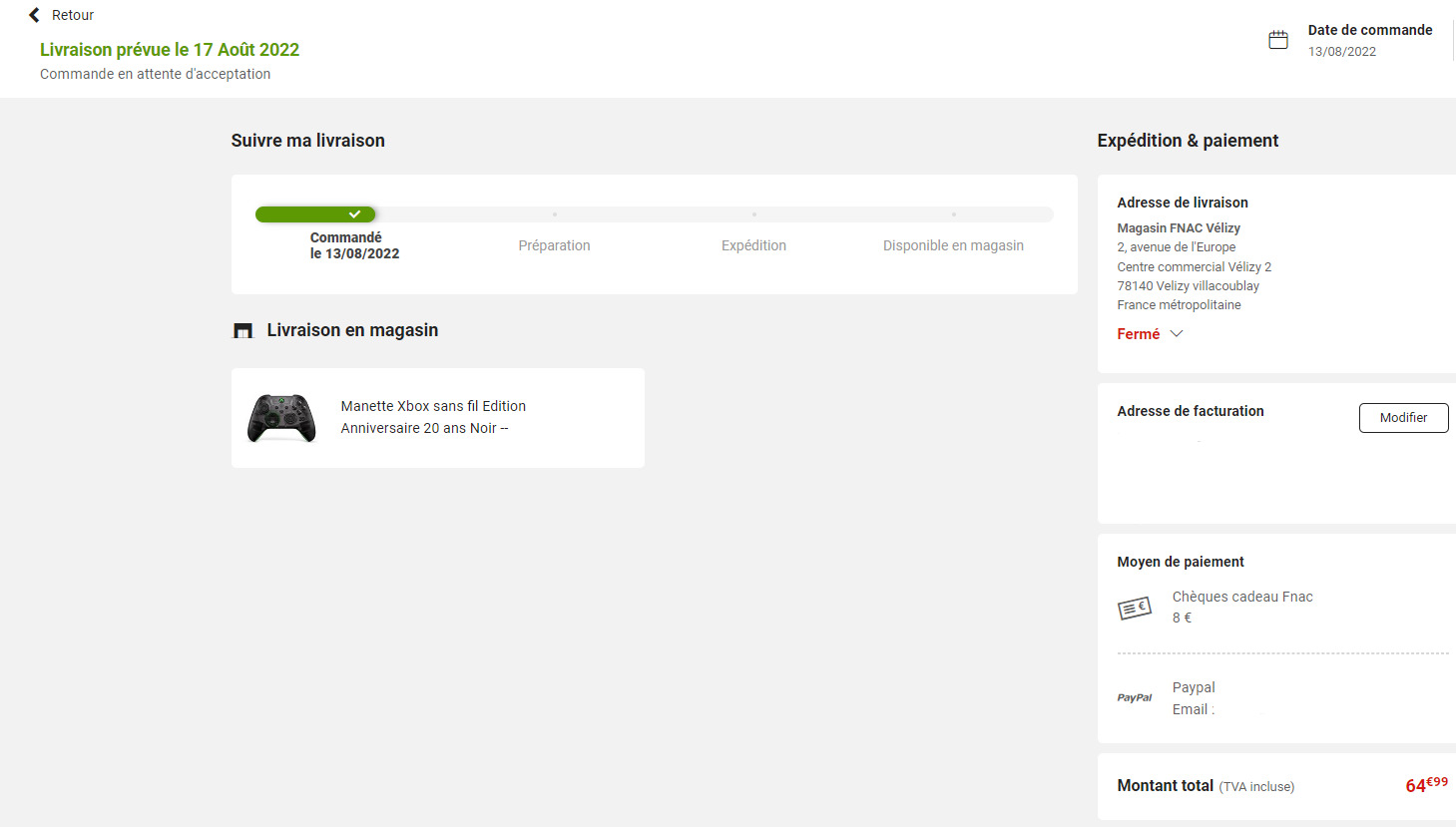
Task: Click the gift cheque icon under Moyen de paiement
Action: pos(1135,608)
